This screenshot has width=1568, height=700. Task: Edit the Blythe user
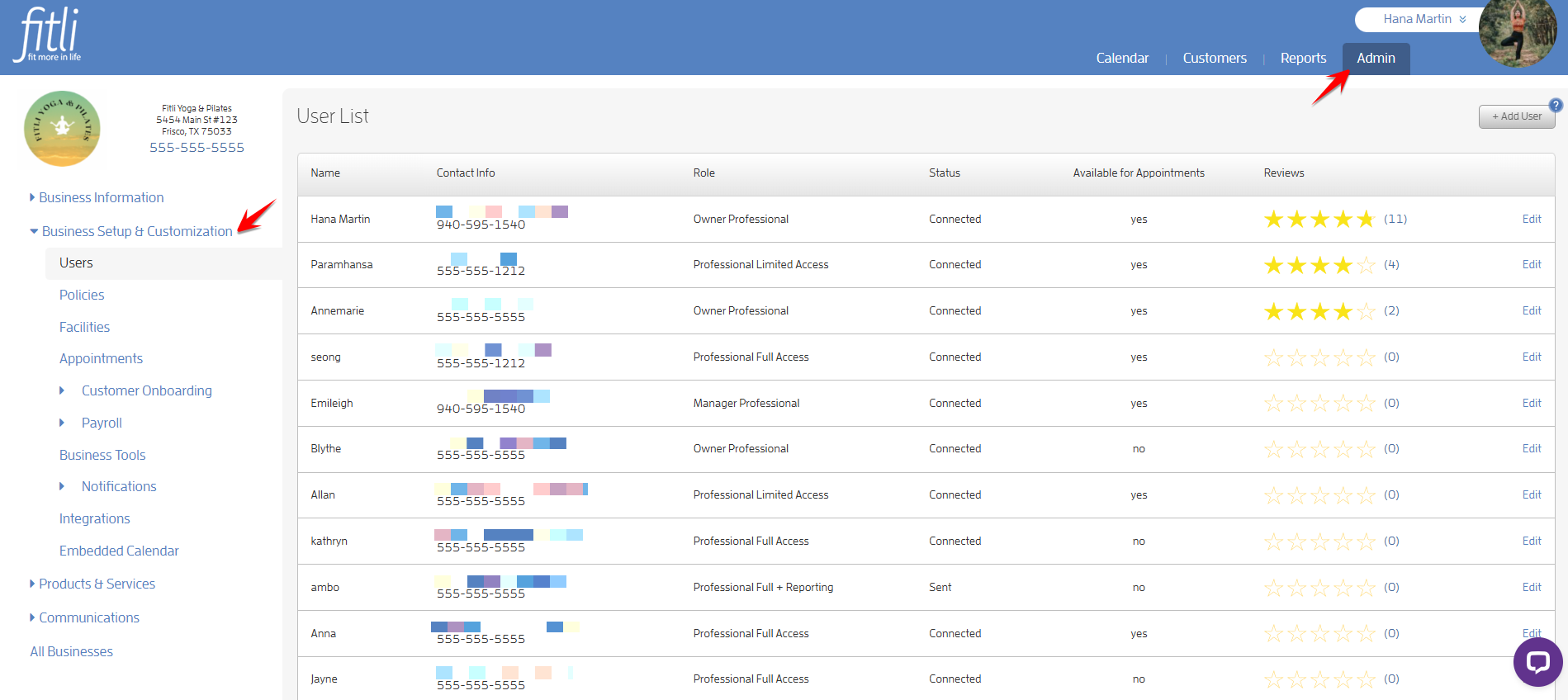pyautogui.click(x=1532, y=448)
